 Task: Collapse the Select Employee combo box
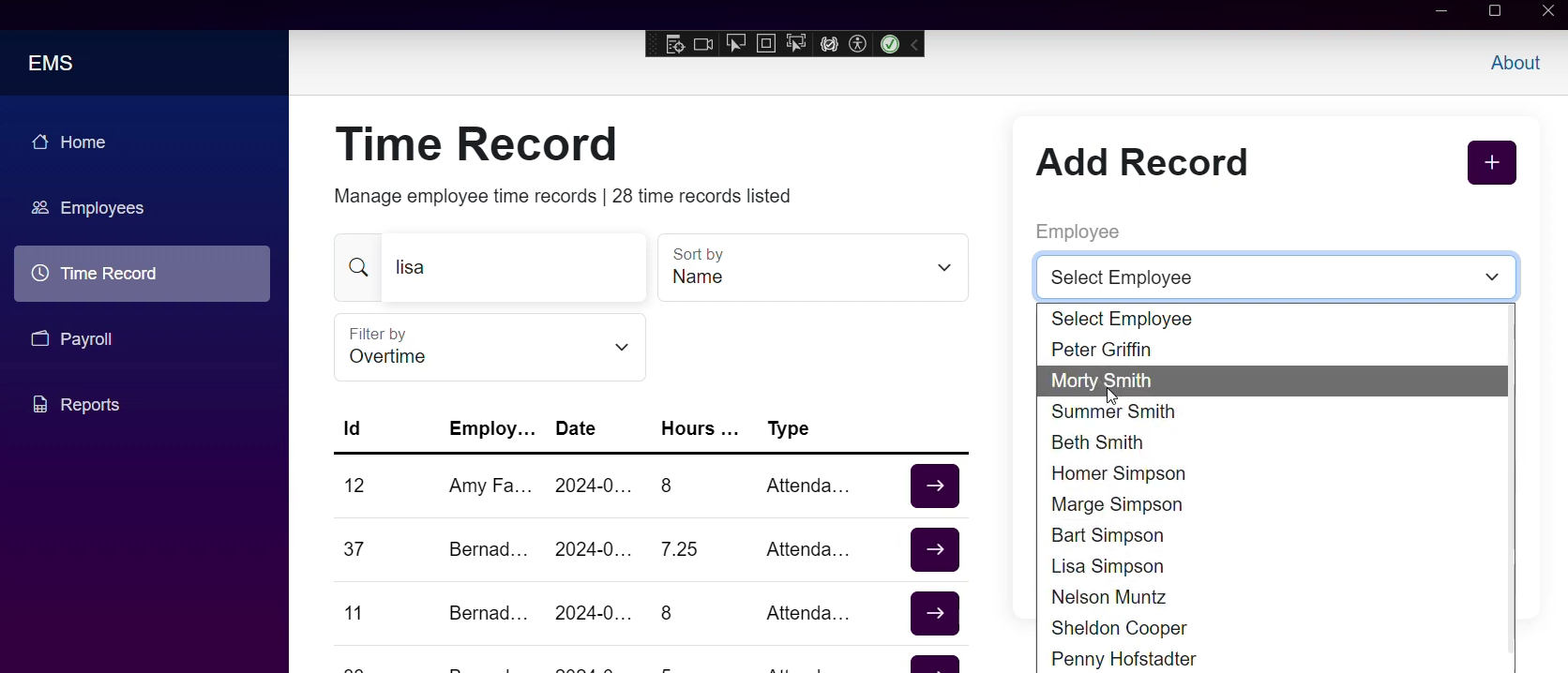[1275, 277]
